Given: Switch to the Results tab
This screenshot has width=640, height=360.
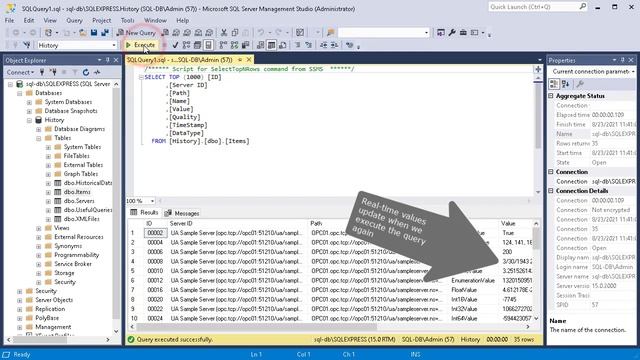Looking at the screenshot, I should pyautogui.click(x=144, y=213).
